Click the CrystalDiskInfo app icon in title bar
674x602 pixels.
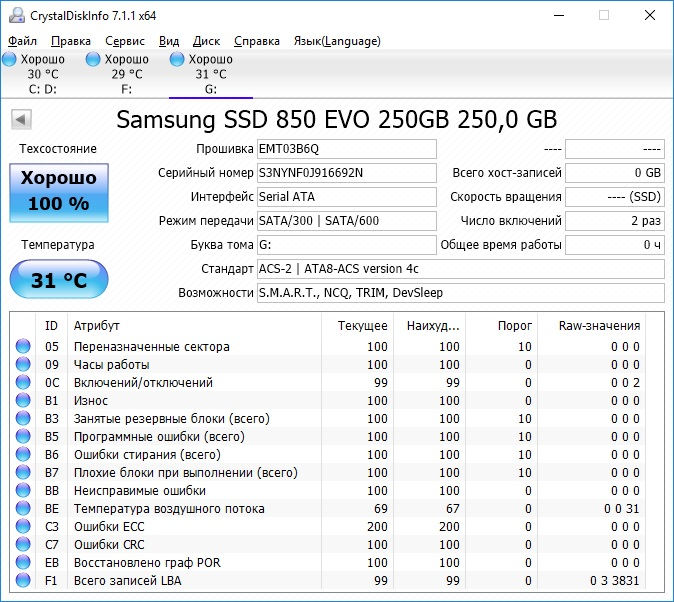pyautogui.click(x=17, y=15)
